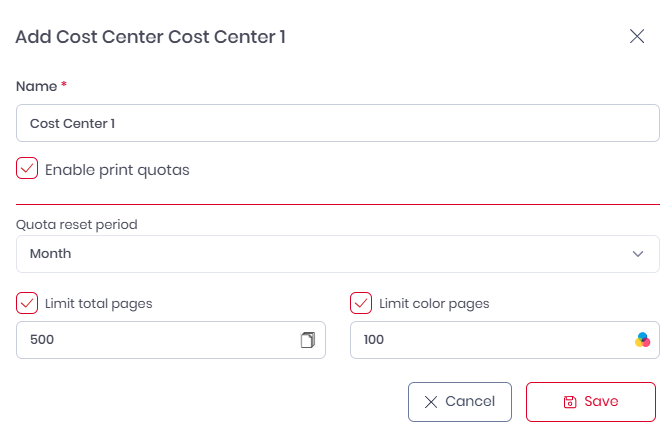
Task: Uncheck the Limit color pages checkbox
Action: coord(361,303)
